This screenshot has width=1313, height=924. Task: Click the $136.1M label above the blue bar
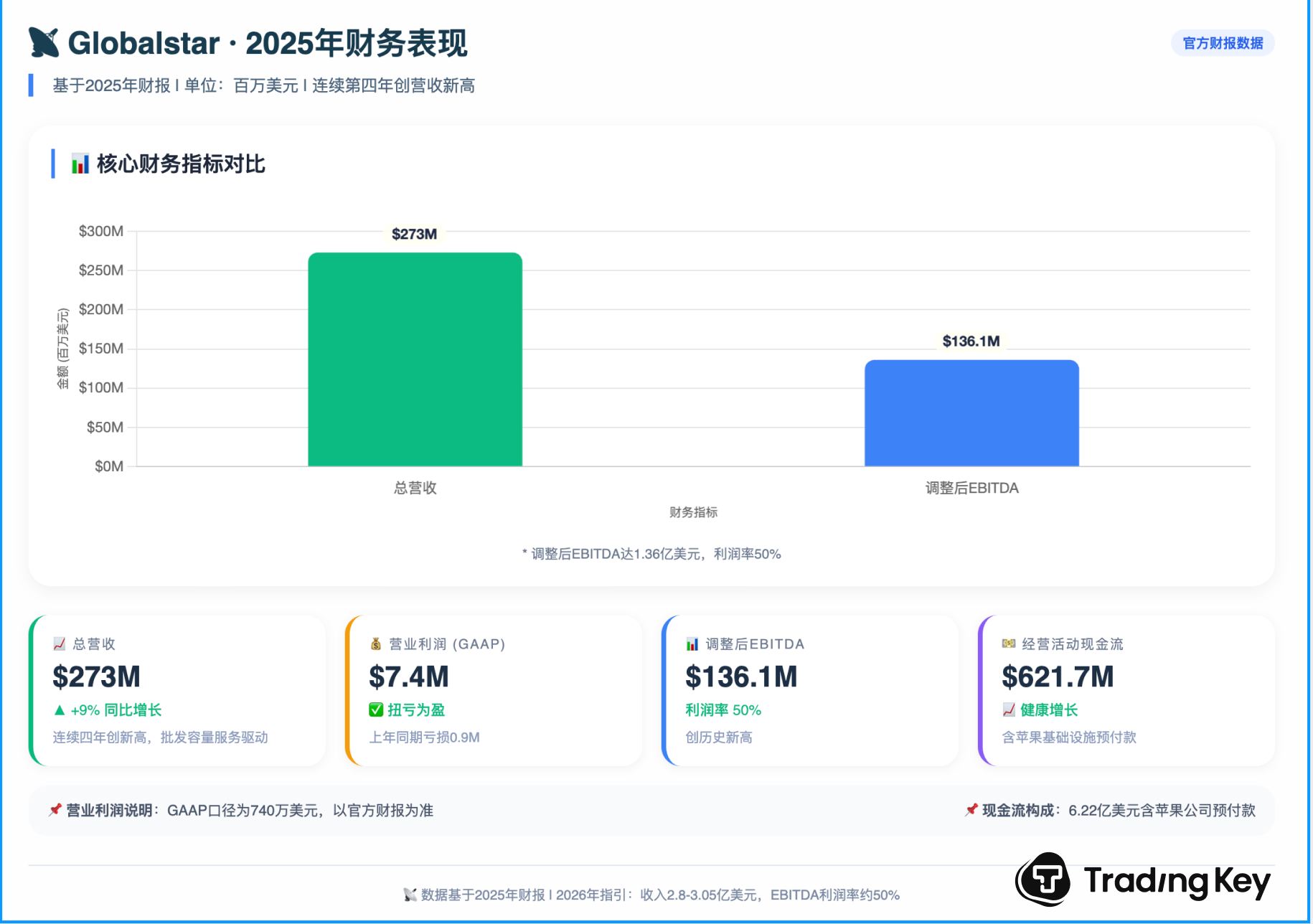[x=971, y=341]
